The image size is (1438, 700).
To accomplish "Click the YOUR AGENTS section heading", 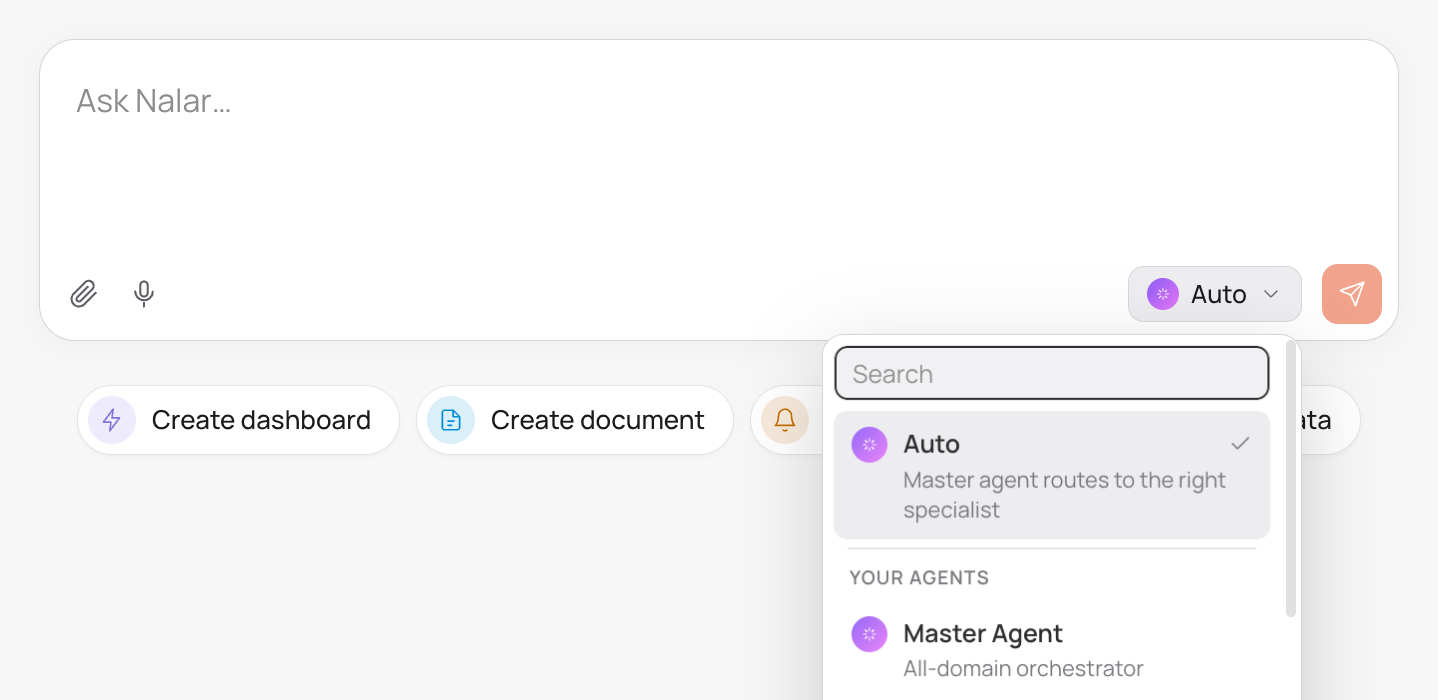I will coord(919,578).
